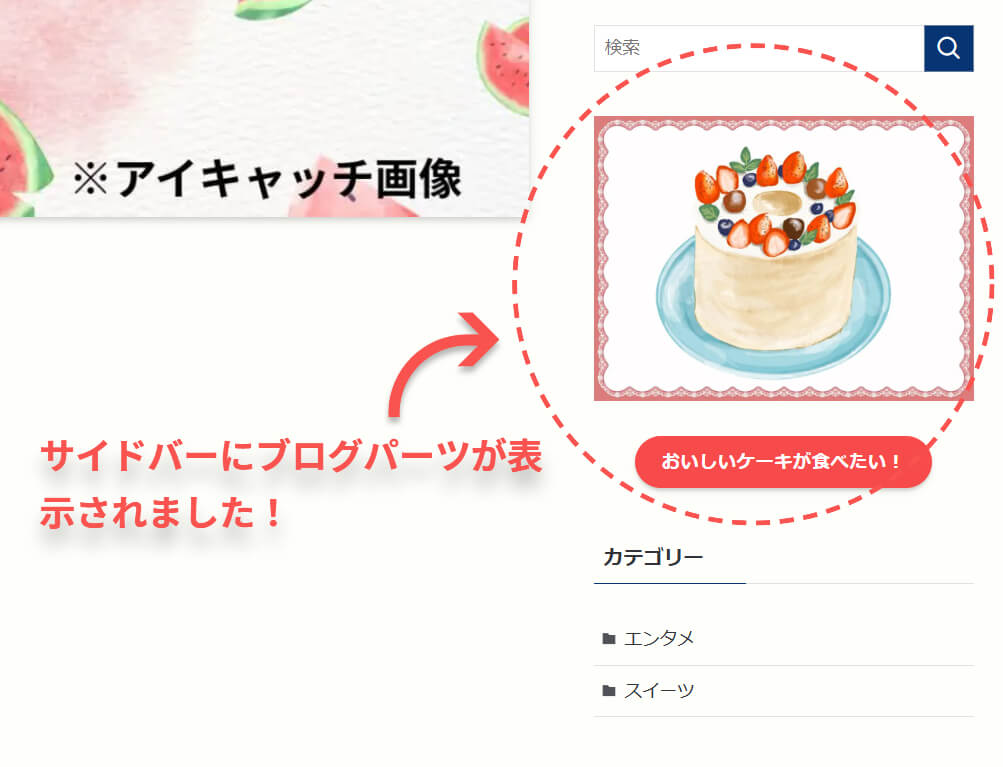Screen dimensions: 1003x767
Task: Click the red curved arrow annotation
Action: point(443,363)
